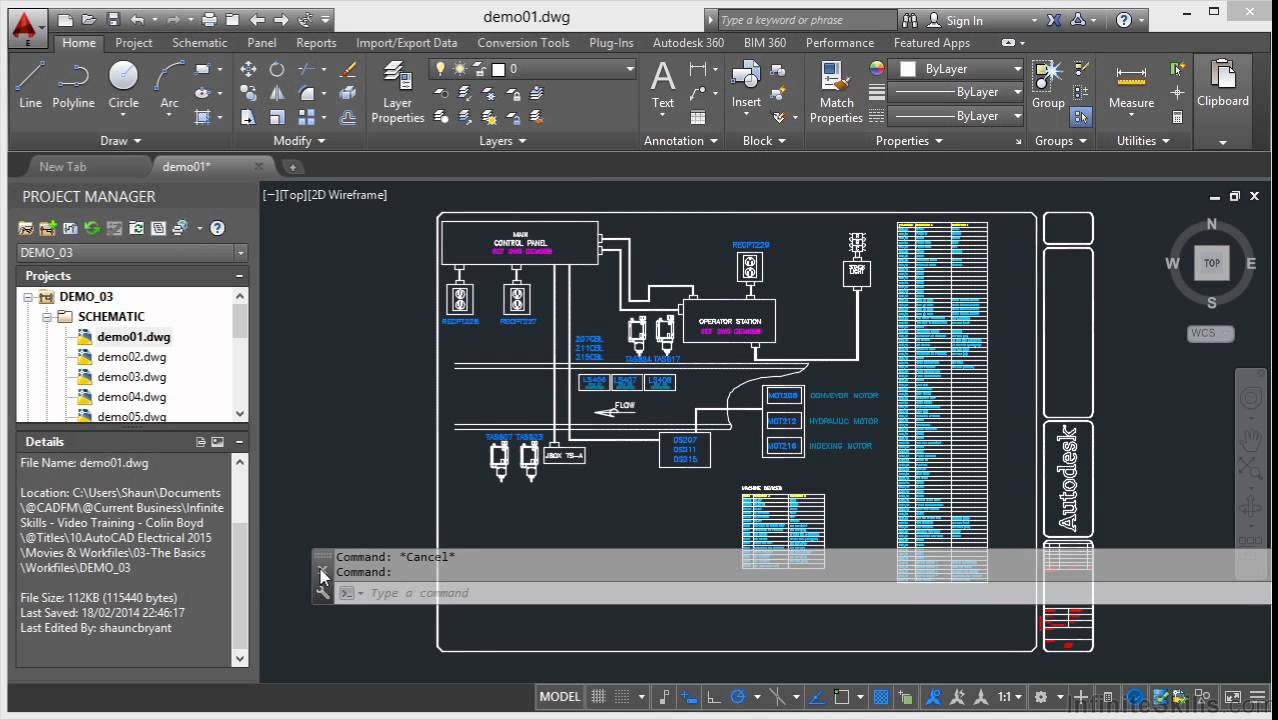1278x720 pixels.
Task: Click the MODEL space button
Action: coord(559,697)
